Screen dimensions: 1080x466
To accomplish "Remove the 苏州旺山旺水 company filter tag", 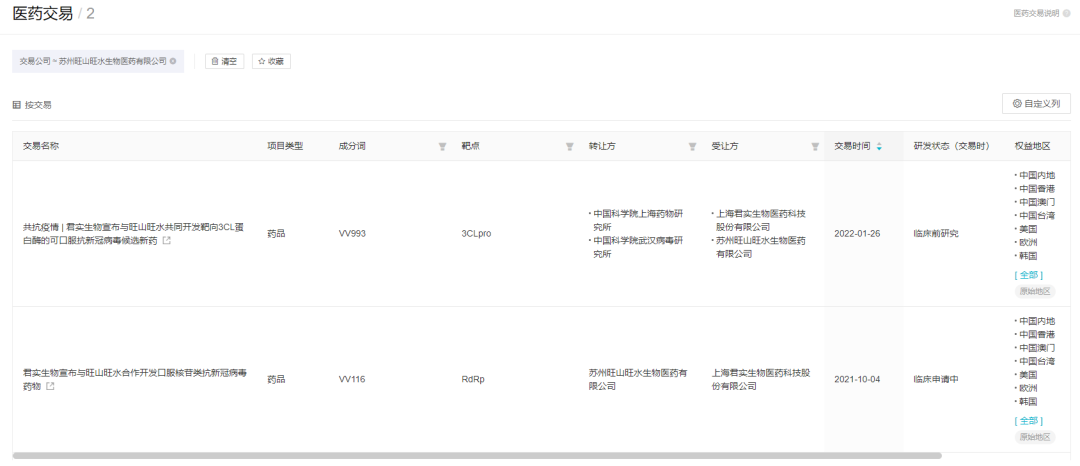I will coord(173,61).
